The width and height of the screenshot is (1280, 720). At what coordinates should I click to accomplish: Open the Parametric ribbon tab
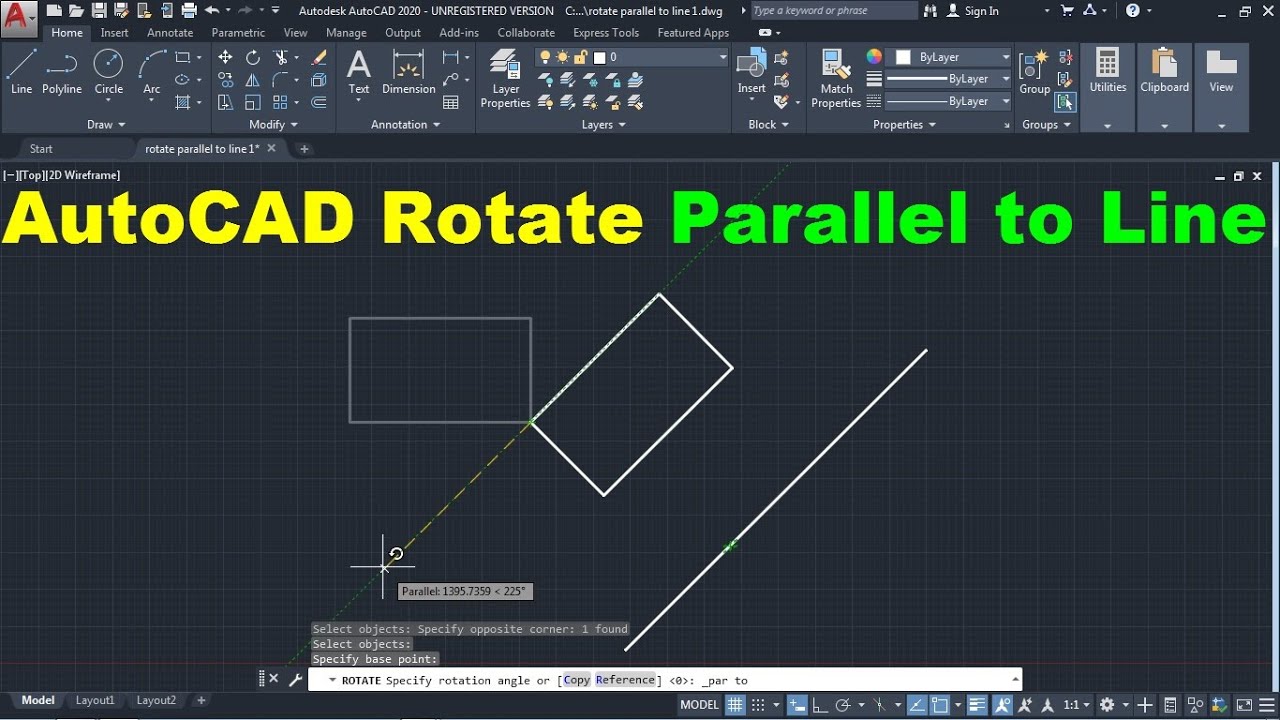coord(238,33)
